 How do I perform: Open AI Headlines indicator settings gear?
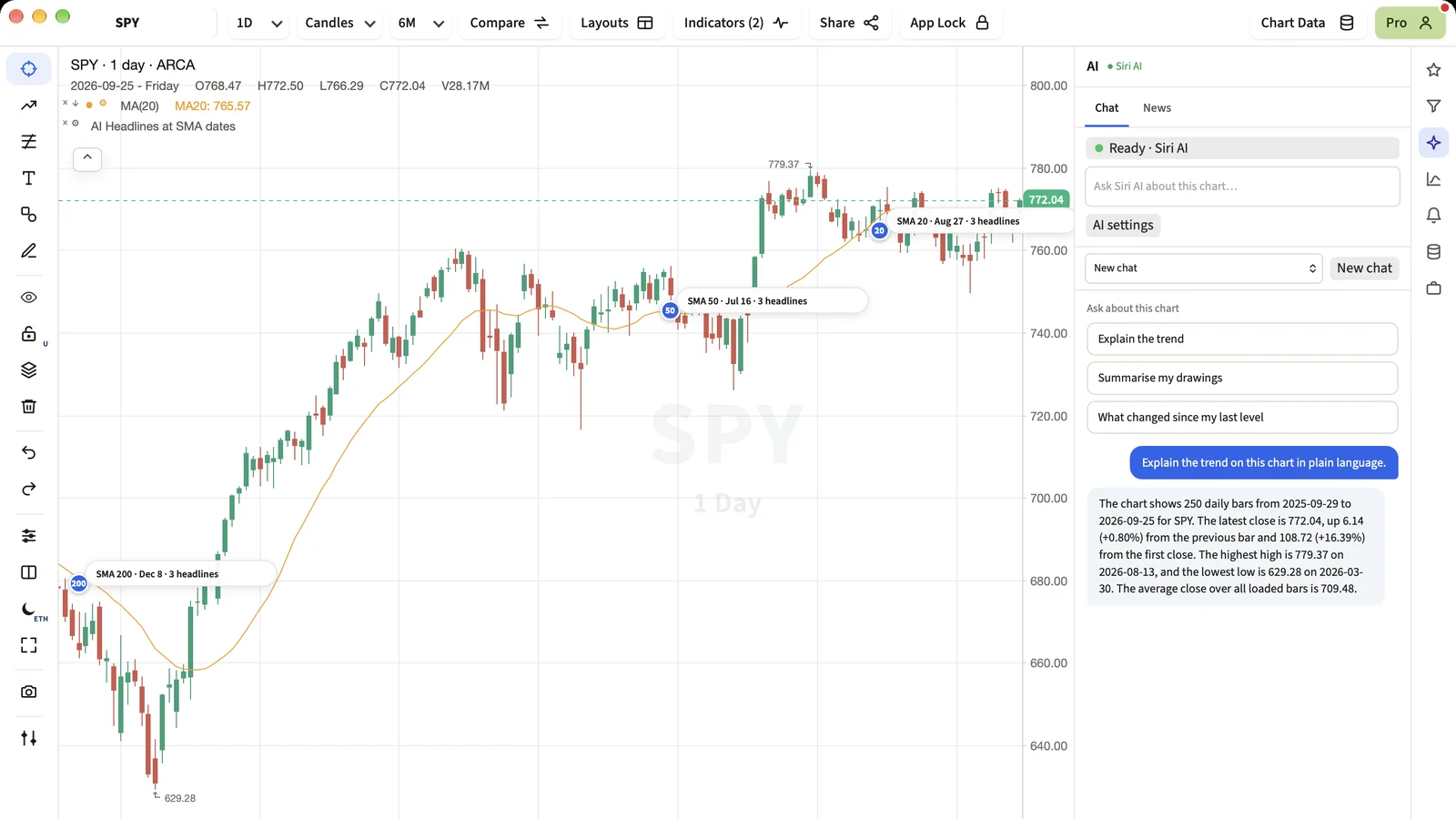tap(76, 123)
